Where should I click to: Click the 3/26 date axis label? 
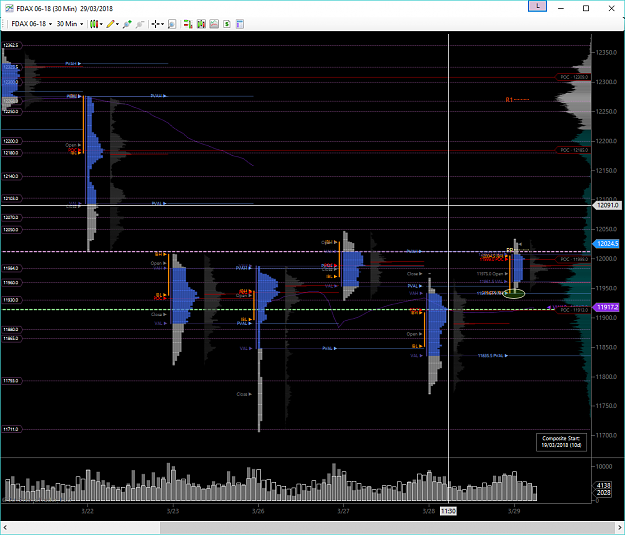pos(258,511)
